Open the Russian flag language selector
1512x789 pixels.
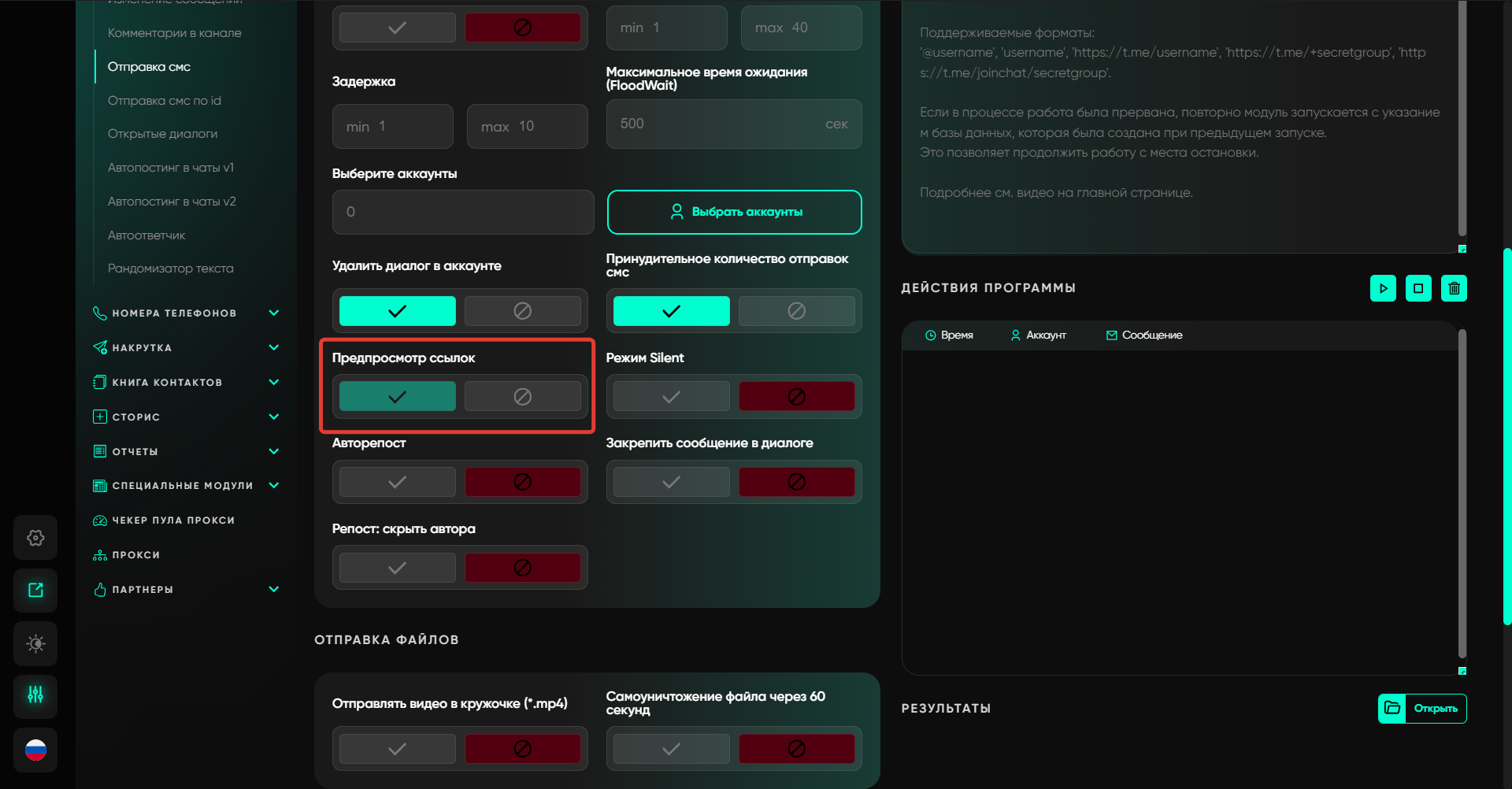(35, 750)
